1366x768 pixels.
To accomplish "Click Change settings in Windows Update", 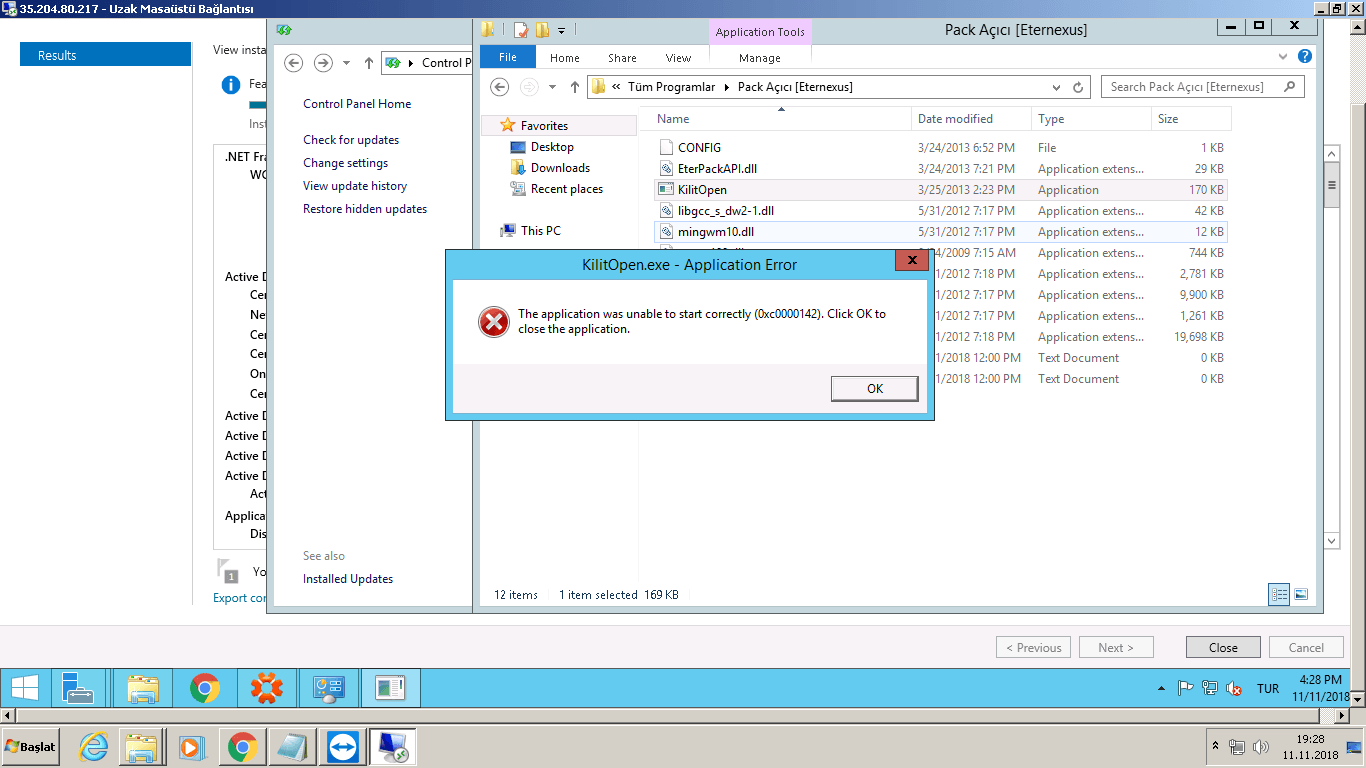I will tap(345, 163).
